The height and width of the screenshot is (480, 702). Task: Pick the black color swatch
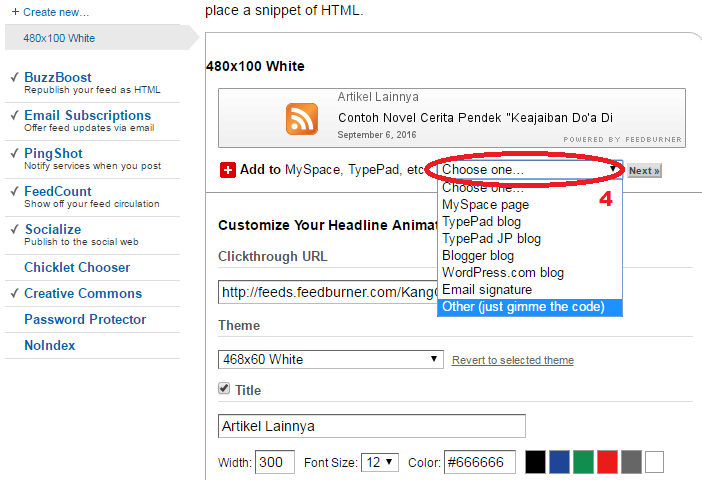coord(535,462)
